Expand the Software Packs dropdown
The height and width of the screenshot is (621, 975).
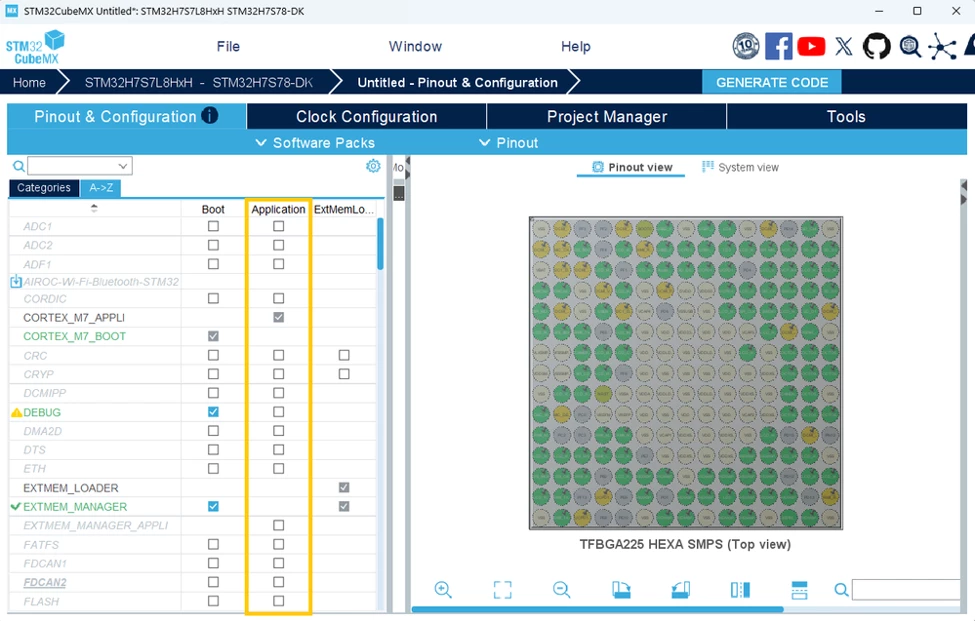315,142
